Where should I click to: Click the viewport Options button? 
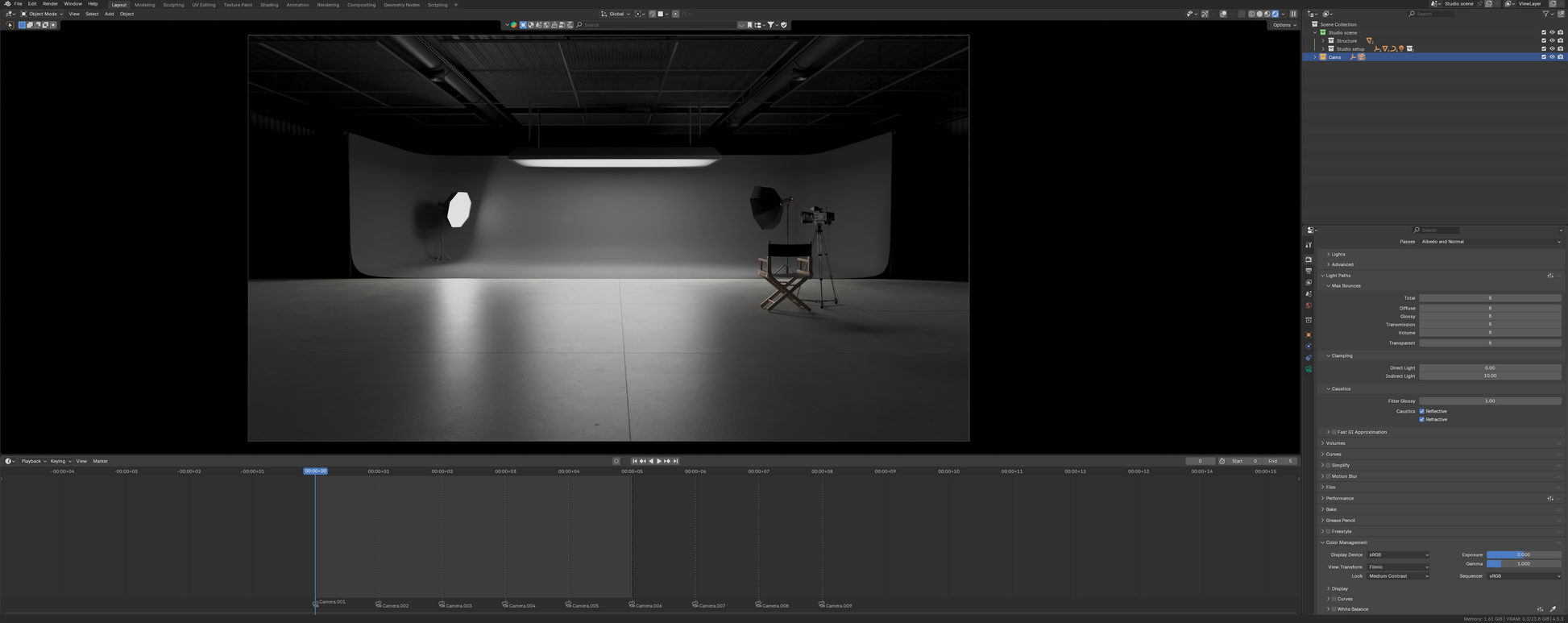tap(1284, 25)
